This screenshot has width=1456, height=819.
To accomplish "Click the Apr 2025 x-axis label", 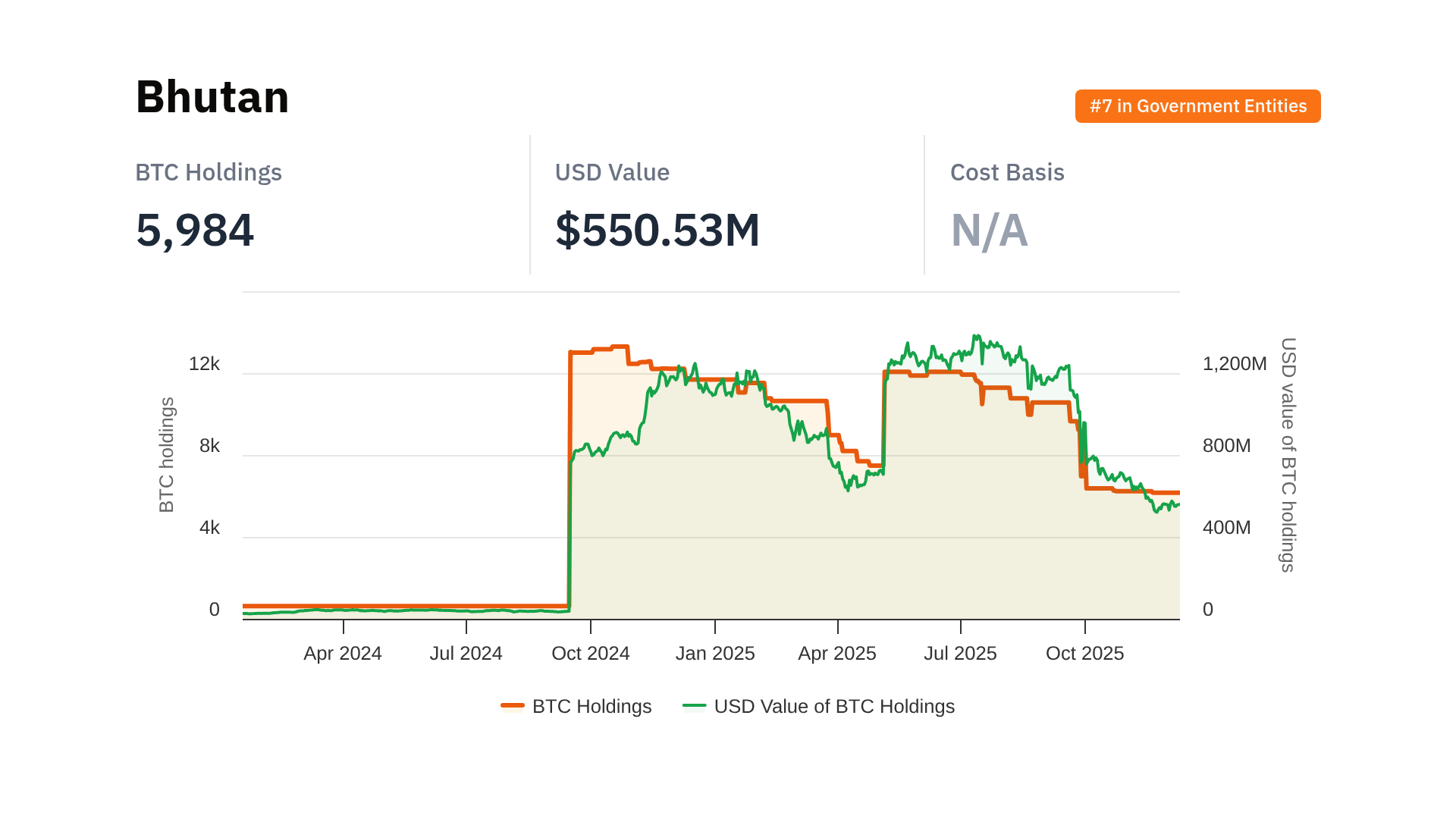I will [837, 653].
